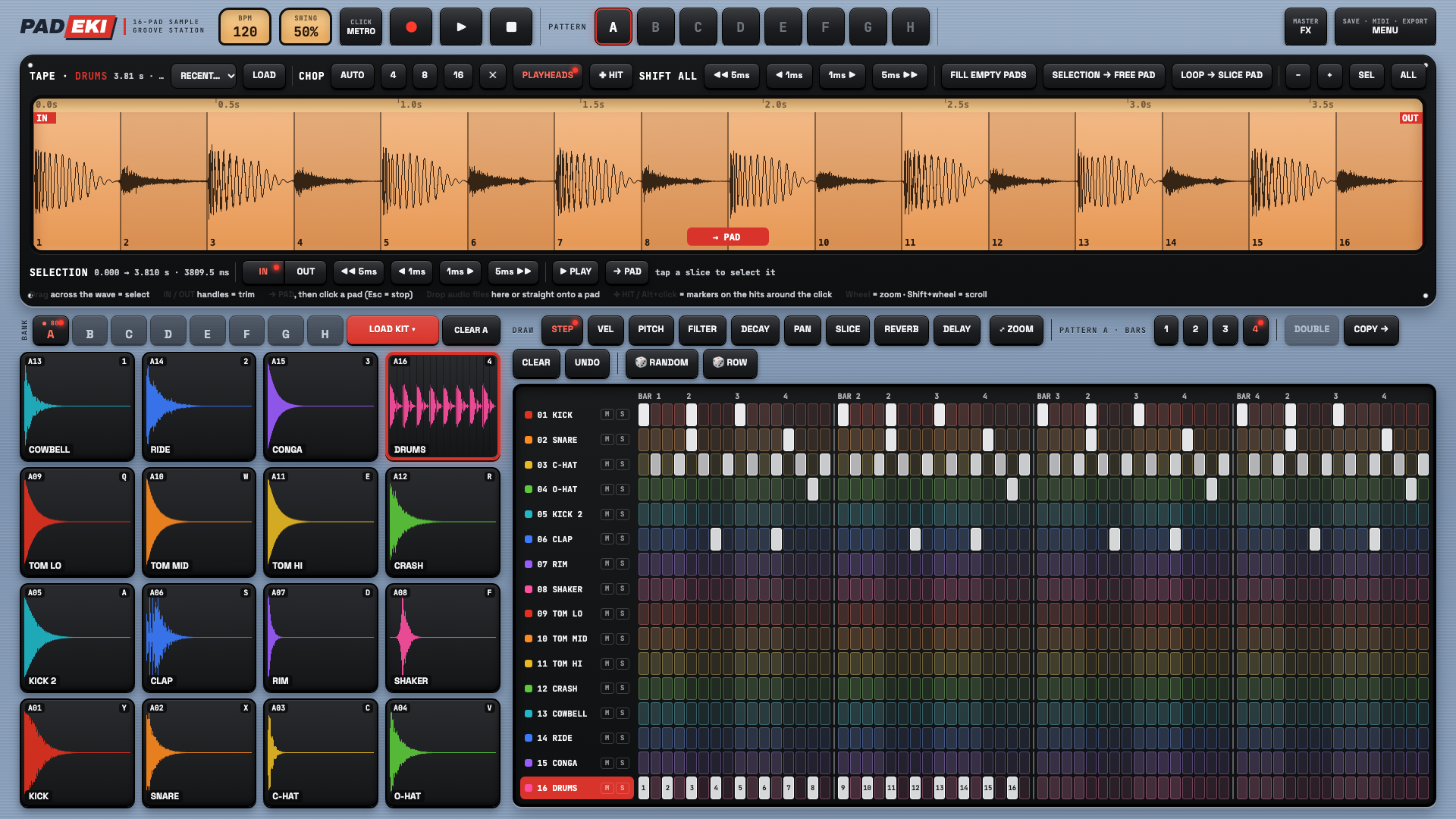Click CLEAR A to empty the bank

click(471, 330)
